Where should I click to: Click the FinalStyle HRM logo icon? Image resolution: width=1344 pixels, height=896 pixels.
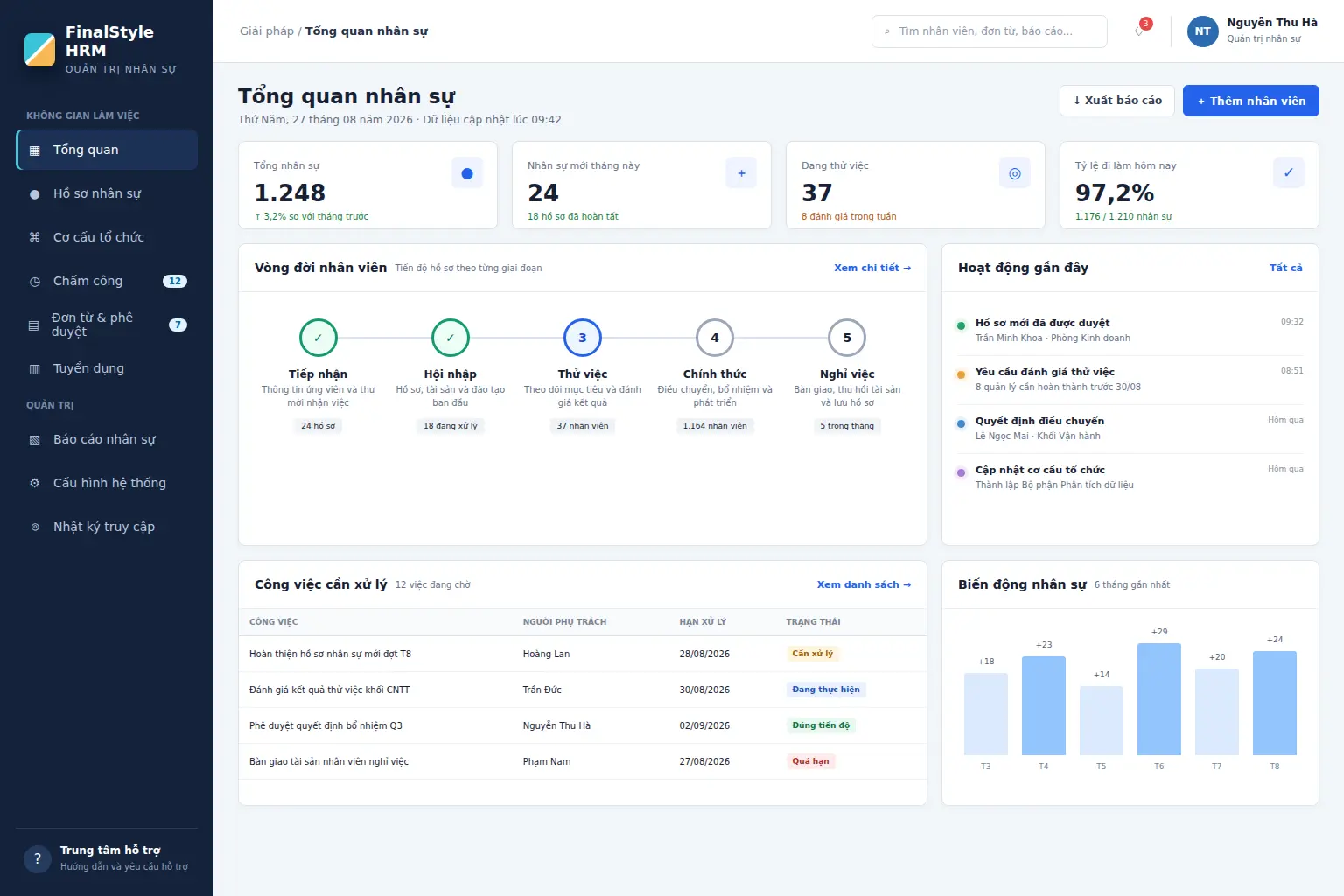(39, 50)
